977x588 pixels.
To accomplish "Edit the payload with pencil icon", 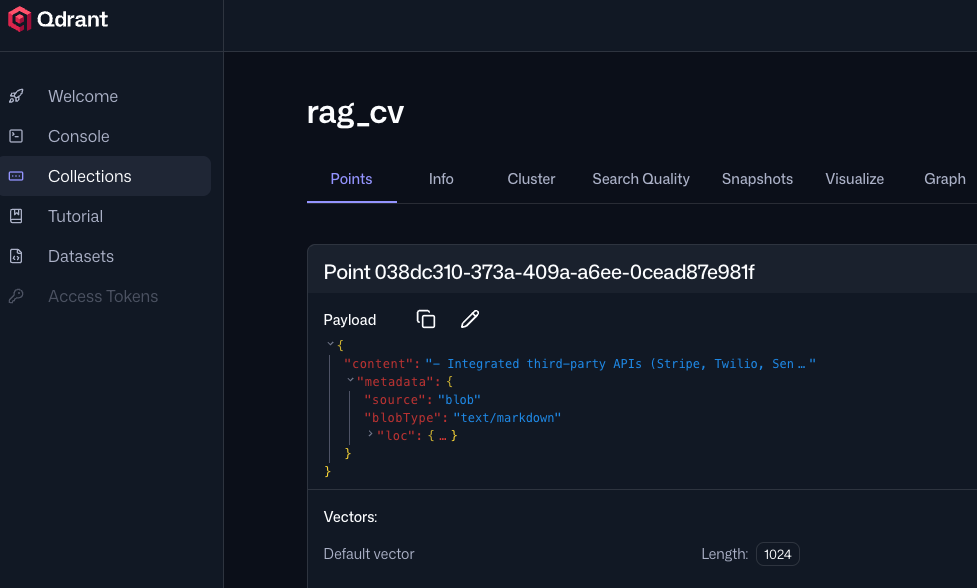I will click(470, 319).
